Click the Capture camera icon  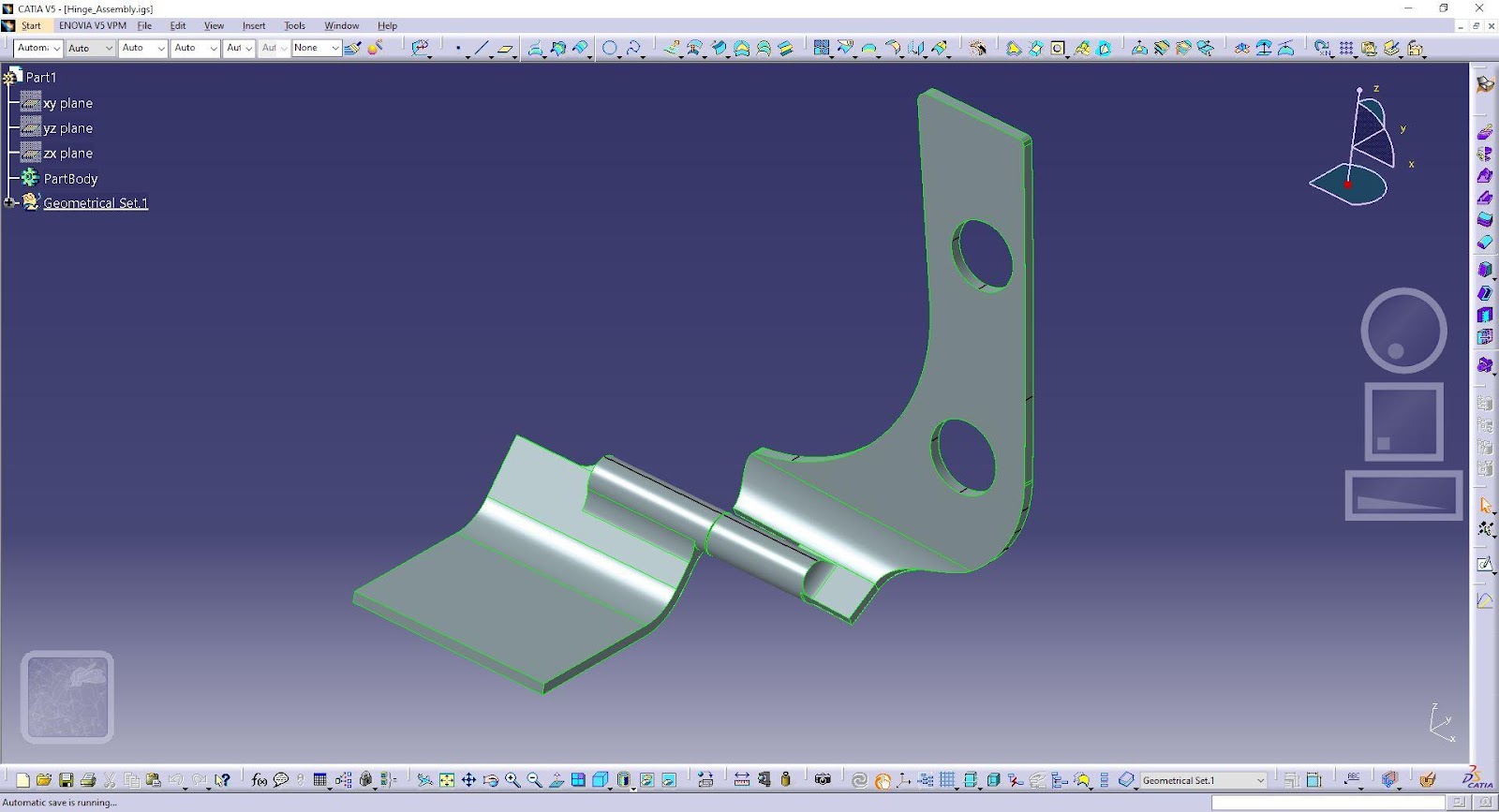tap(823, 779)
